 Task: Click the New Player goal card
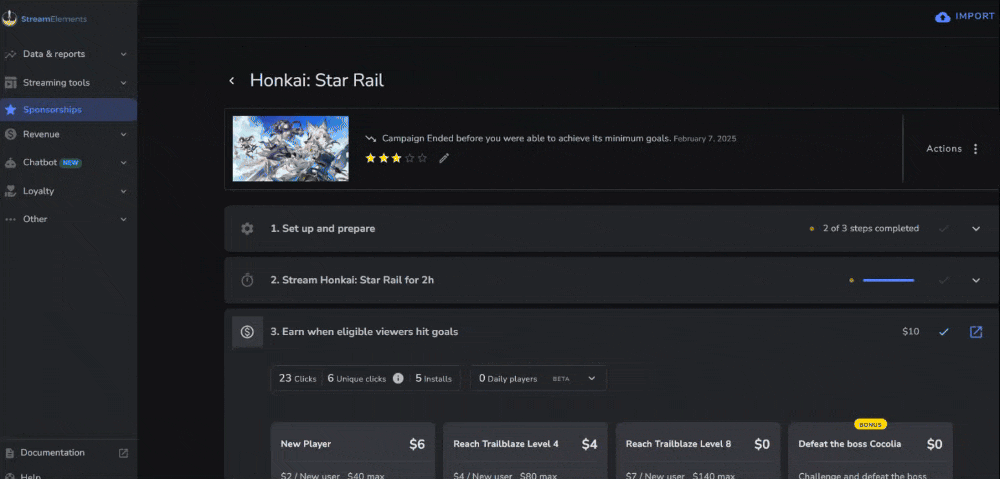tap(353, 450)
